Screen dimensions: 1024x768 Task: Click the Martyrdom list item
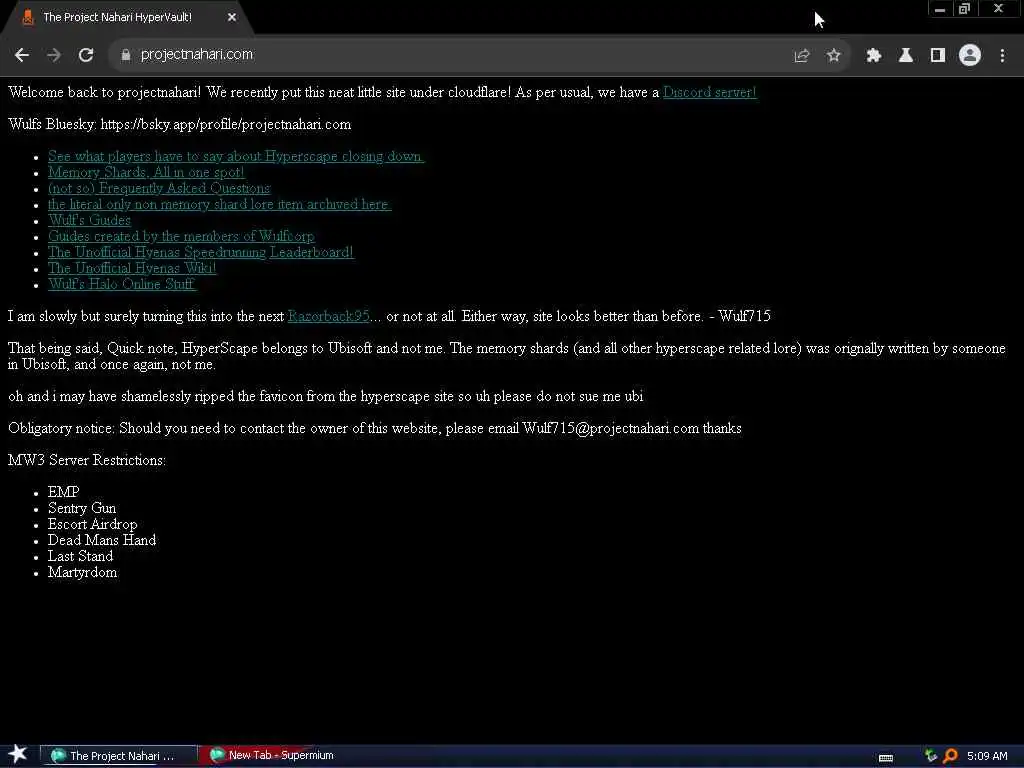[82, 572]
